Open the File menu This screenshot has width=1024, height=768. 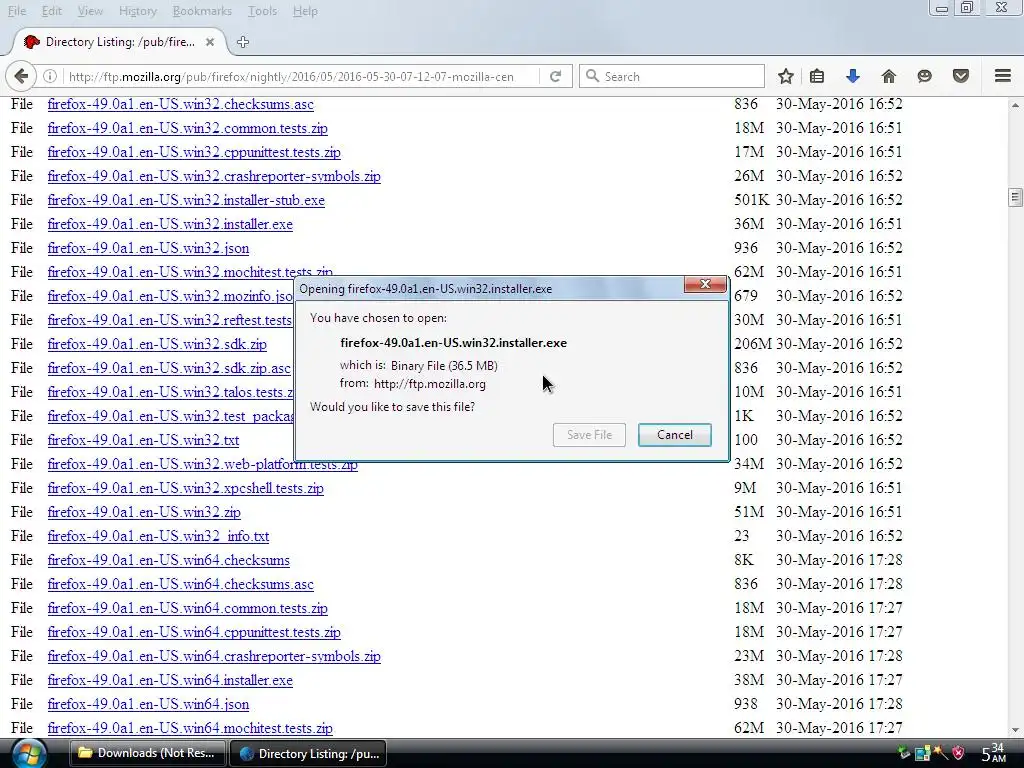[17, 11]
